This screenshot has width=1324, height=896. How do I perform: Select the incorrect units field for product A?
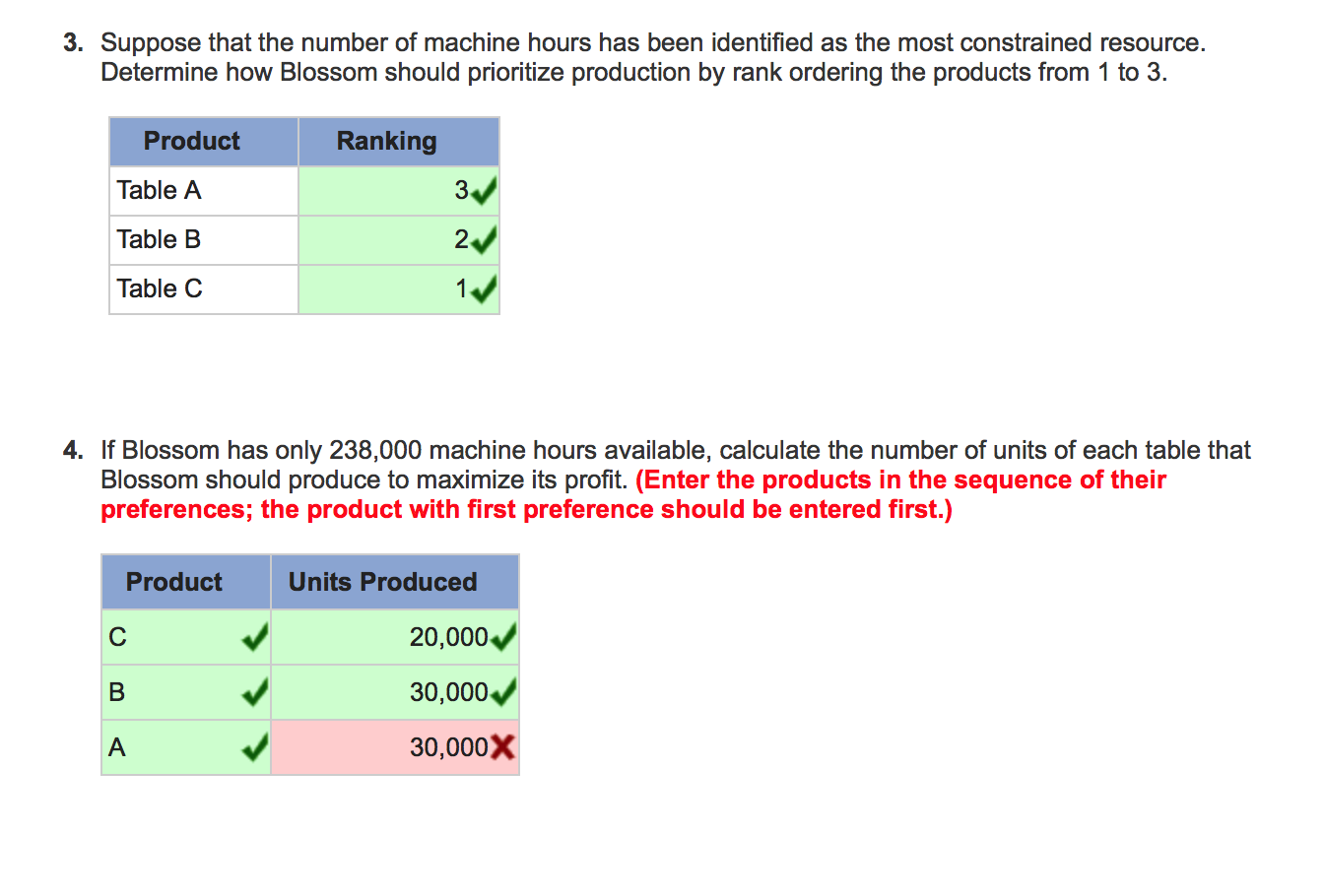click(395, 747)
